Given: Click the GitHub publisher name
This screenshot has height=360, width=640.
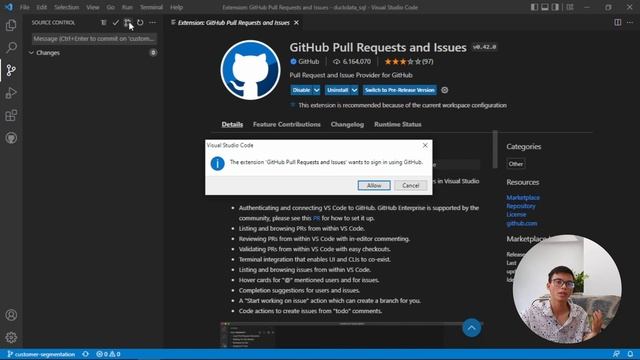Looking at the screenshot, I should click(x=308, y=62).
